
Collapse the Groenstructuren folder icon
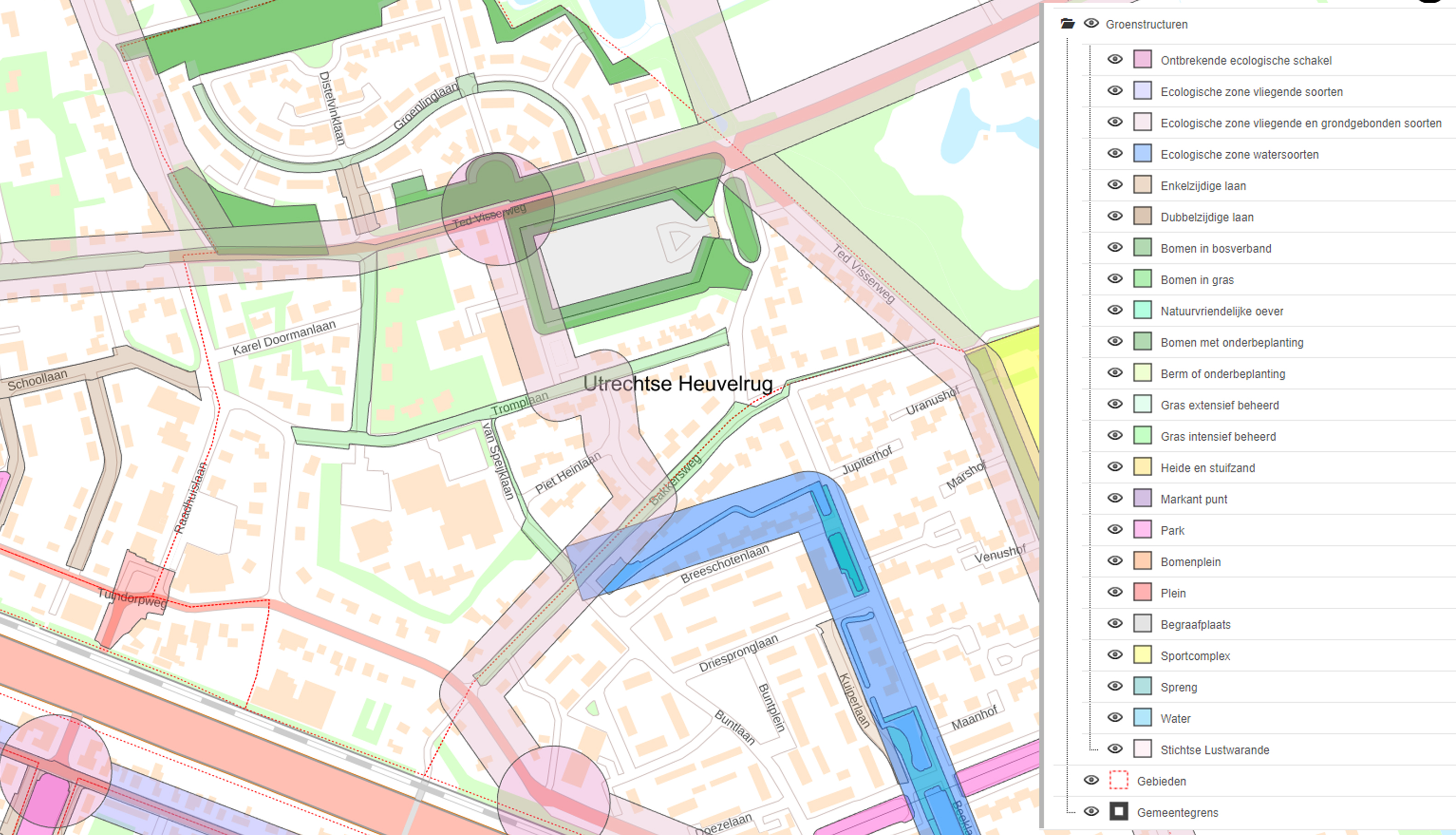[1067, 23]
